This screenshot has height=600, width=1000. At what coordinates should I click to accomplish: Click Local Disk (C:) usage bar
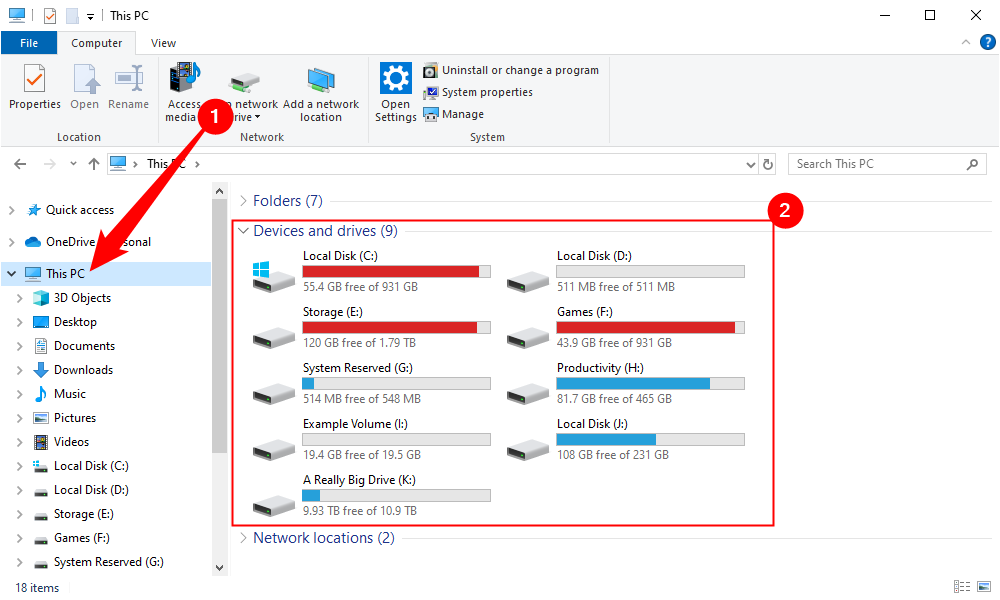(396, 272)
